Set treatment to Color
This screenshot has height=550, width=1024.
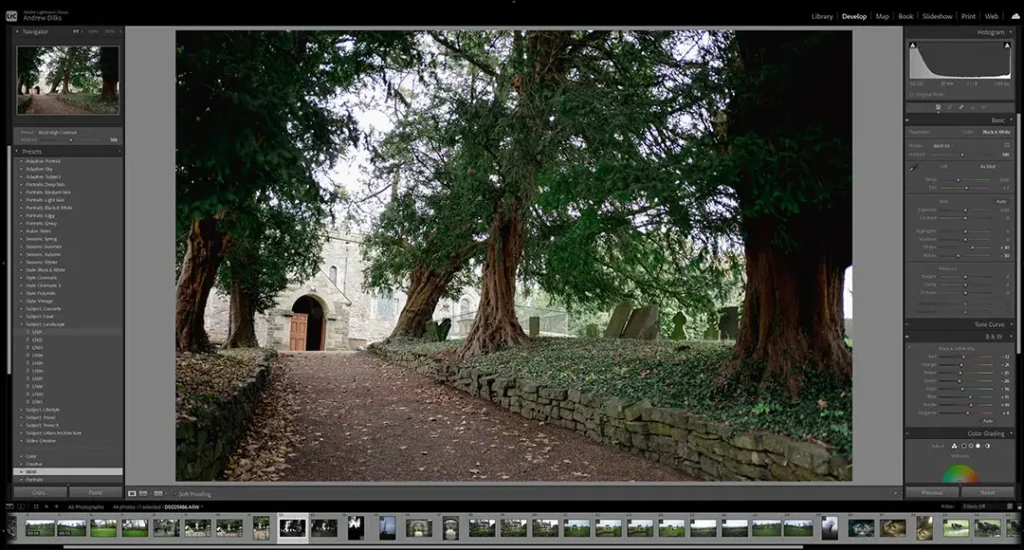(x=968, y=132)
